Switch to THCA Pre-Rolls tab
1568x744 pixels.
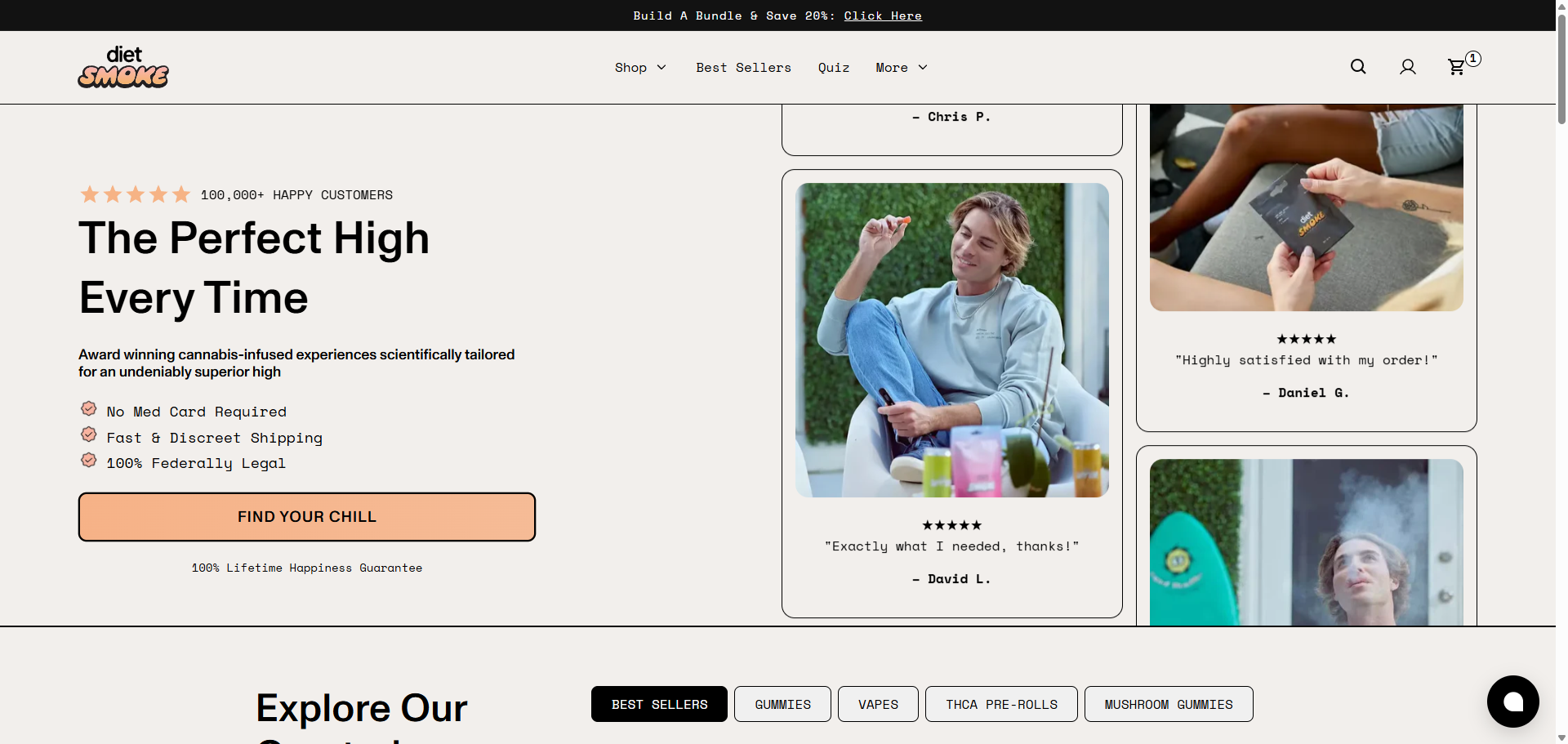tap(1001, 704)
